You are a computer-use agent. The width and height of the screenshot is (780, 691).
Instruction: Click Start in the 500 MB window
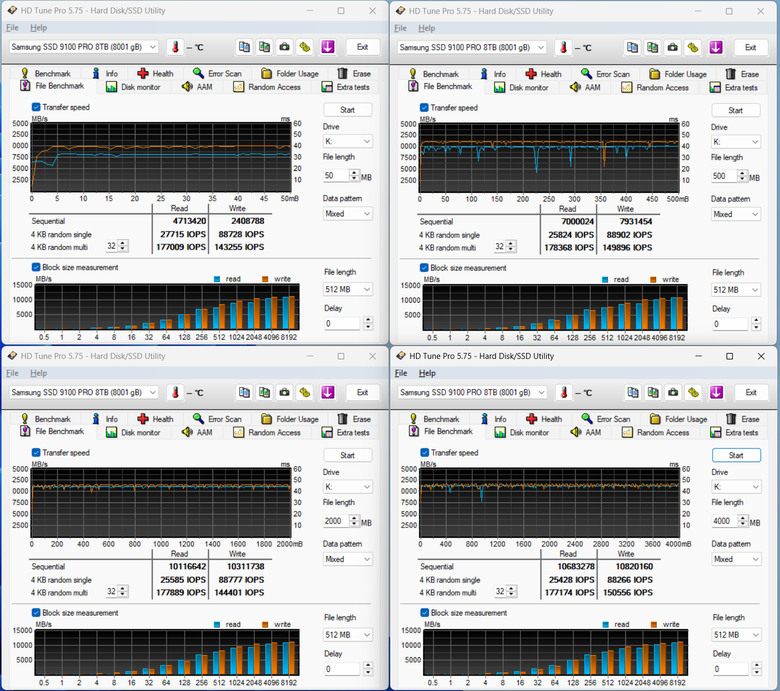(x=735, y=110)
